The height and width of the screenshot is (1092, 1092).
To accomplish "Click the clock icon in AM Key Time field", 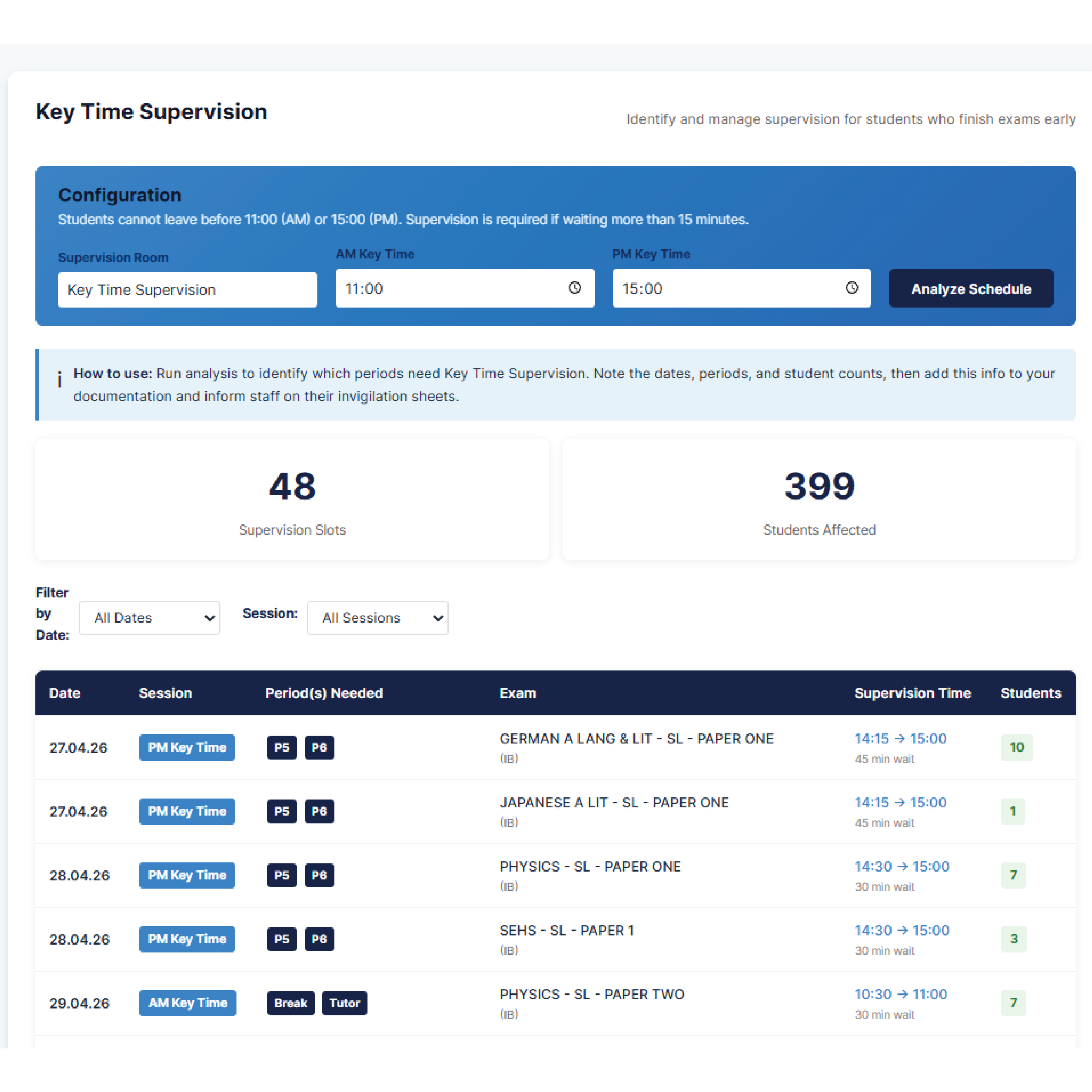I will tap(574, 288).
